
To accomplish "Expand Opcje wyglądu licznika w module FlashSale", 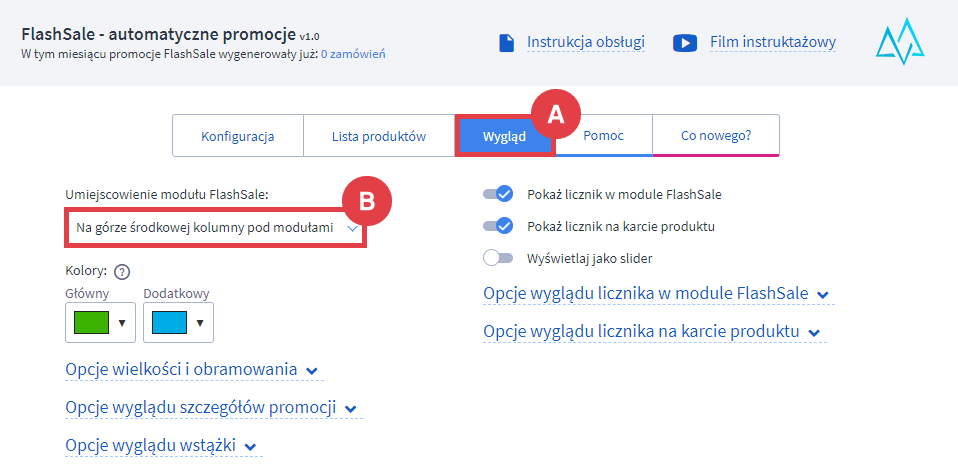I will [x=656, y=294].
